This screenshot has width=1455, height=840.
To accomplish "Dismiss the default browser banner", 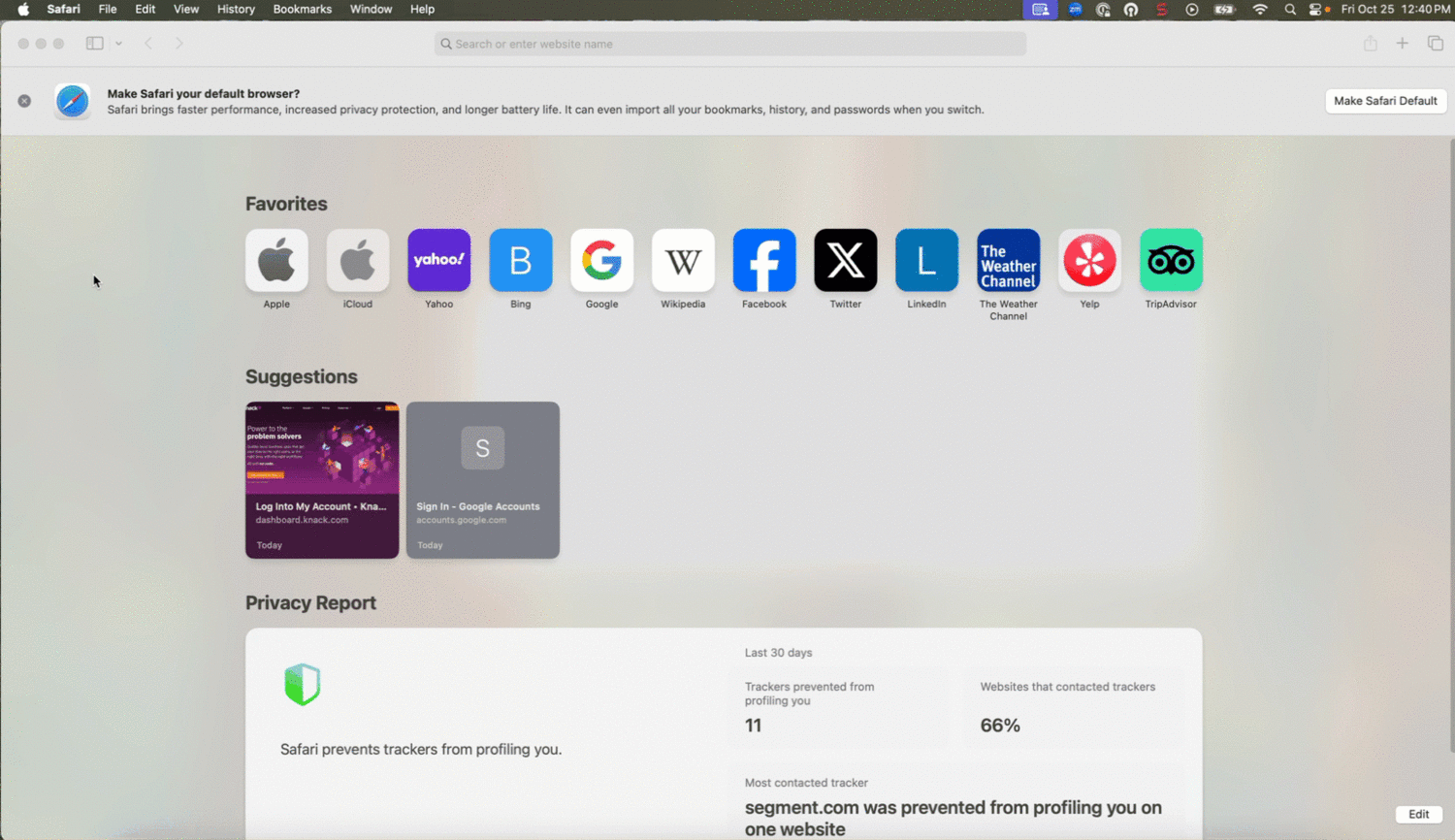I will (x=24, y=101).
